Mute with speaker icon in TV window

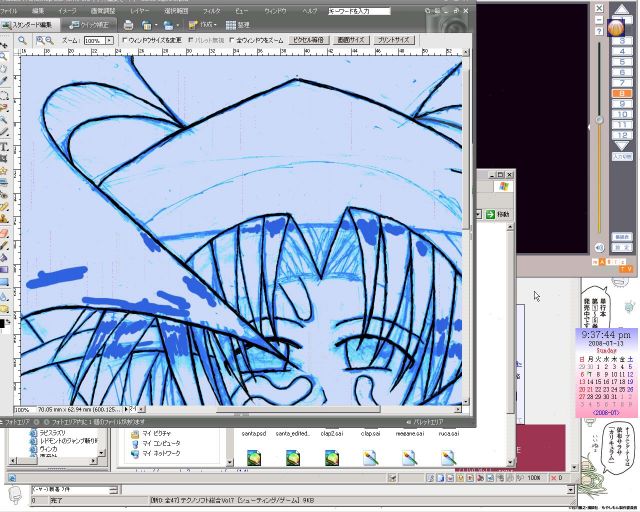point(599,248)
